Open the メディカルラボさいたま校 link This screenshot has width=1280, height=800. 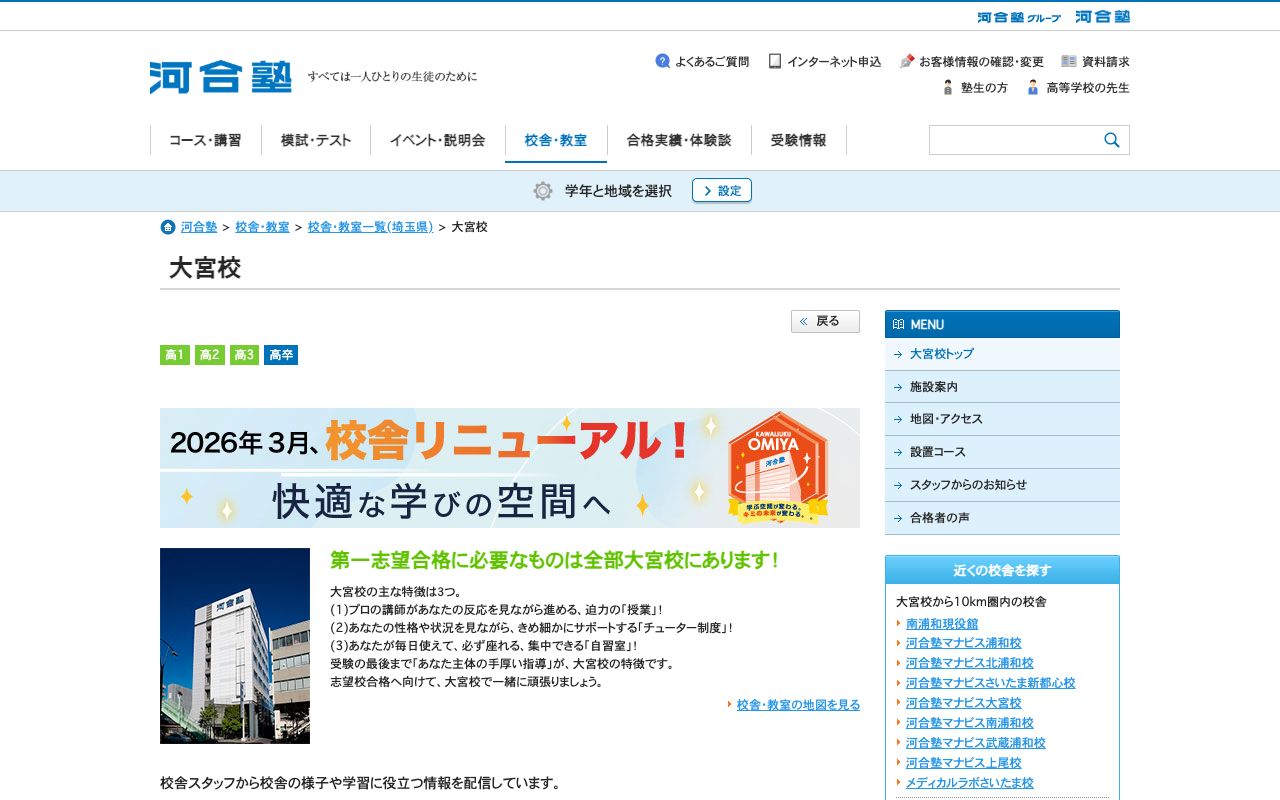click(x=970, y=783)
